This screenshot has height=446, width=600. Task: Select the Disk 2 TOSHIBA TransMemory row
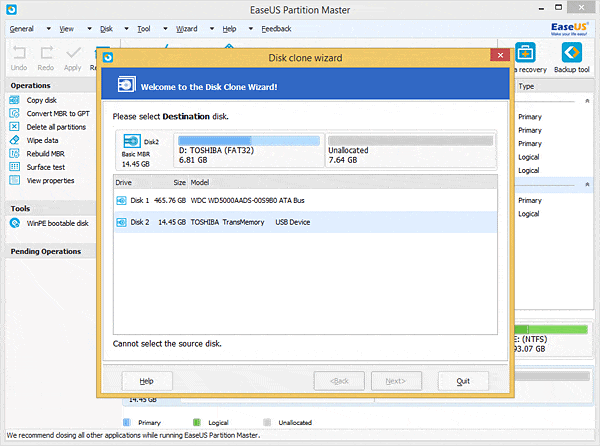305,222
